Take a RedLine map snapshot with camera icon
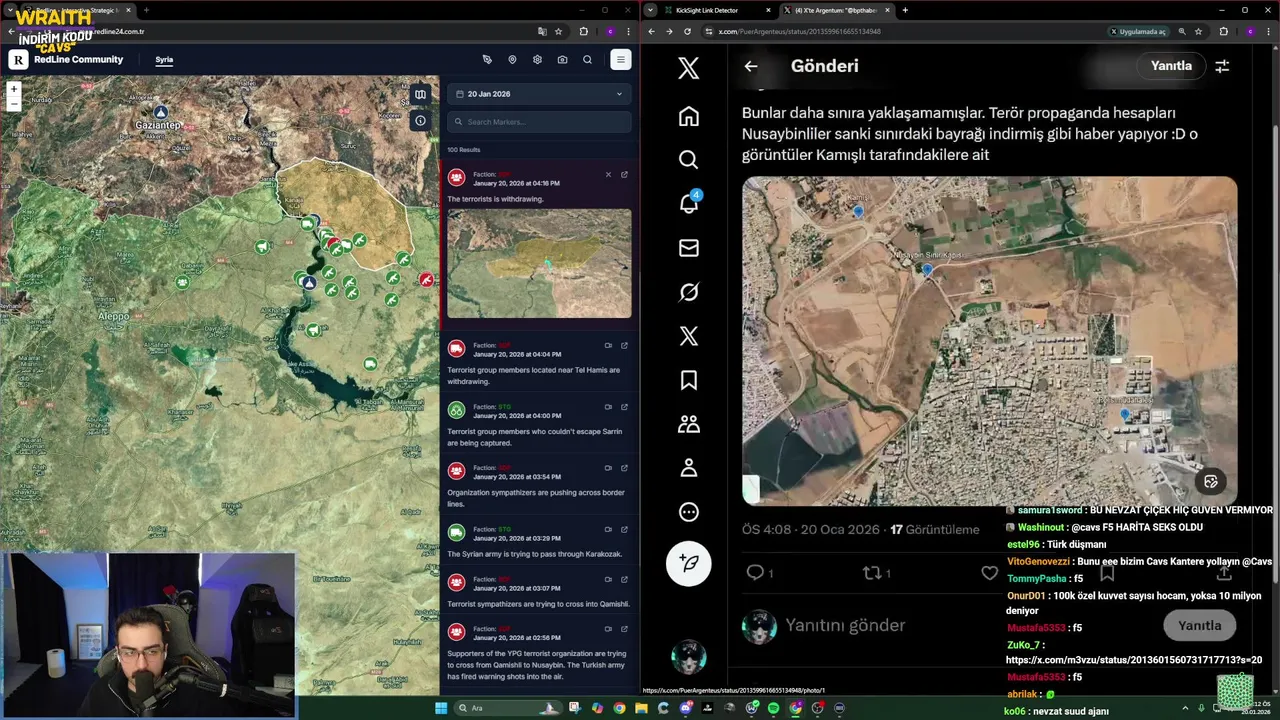 562,60
